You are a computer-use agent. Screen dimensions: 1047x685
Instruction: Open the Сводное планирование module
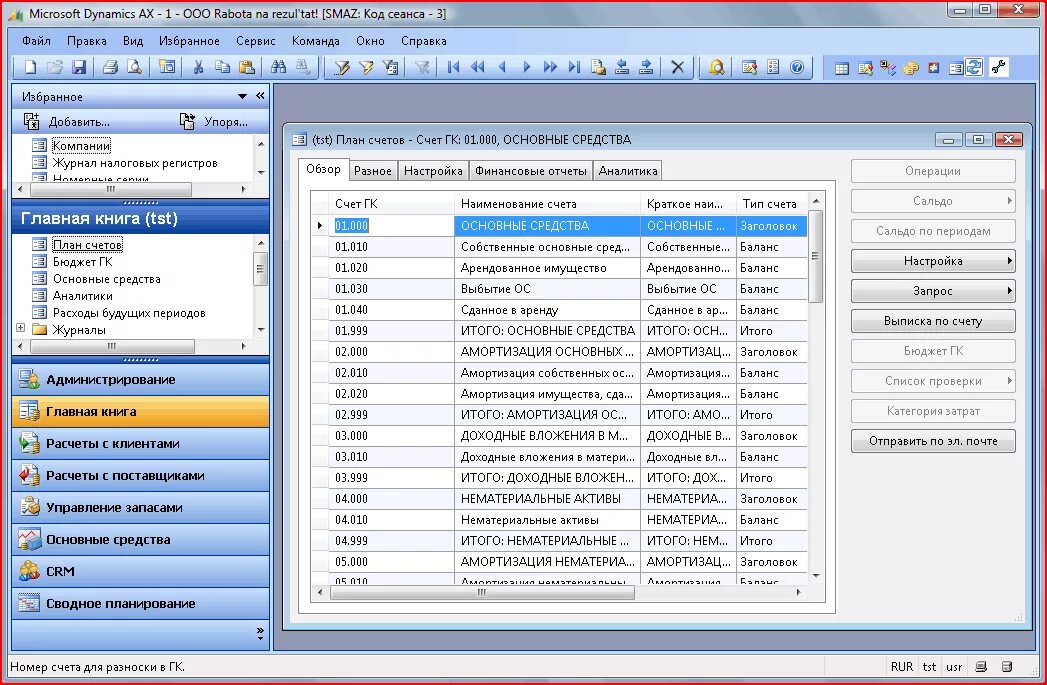[x=140, y=604]
